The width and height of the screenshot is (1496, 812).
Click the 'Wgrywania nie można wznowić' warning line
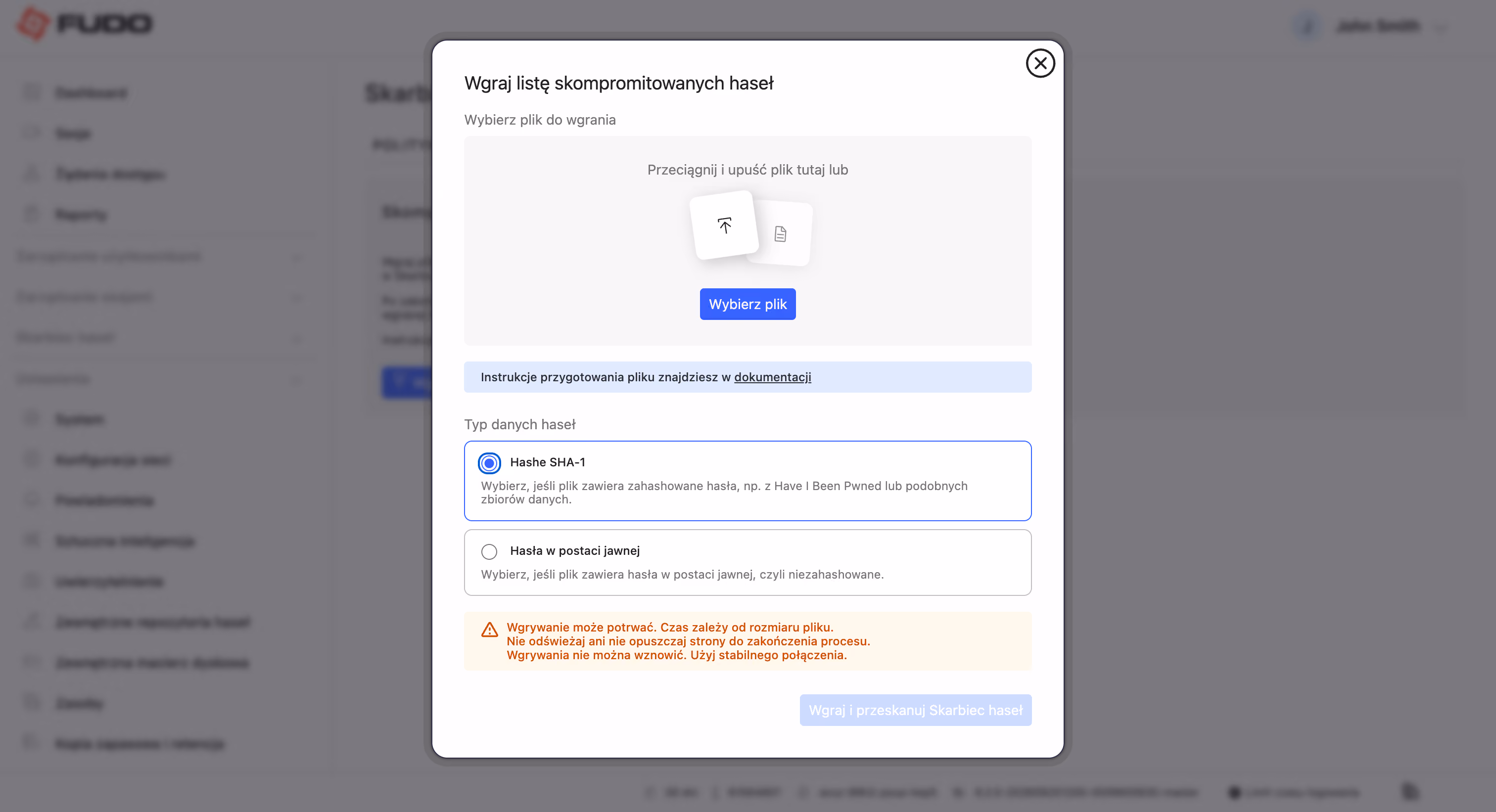pos(676,655)
